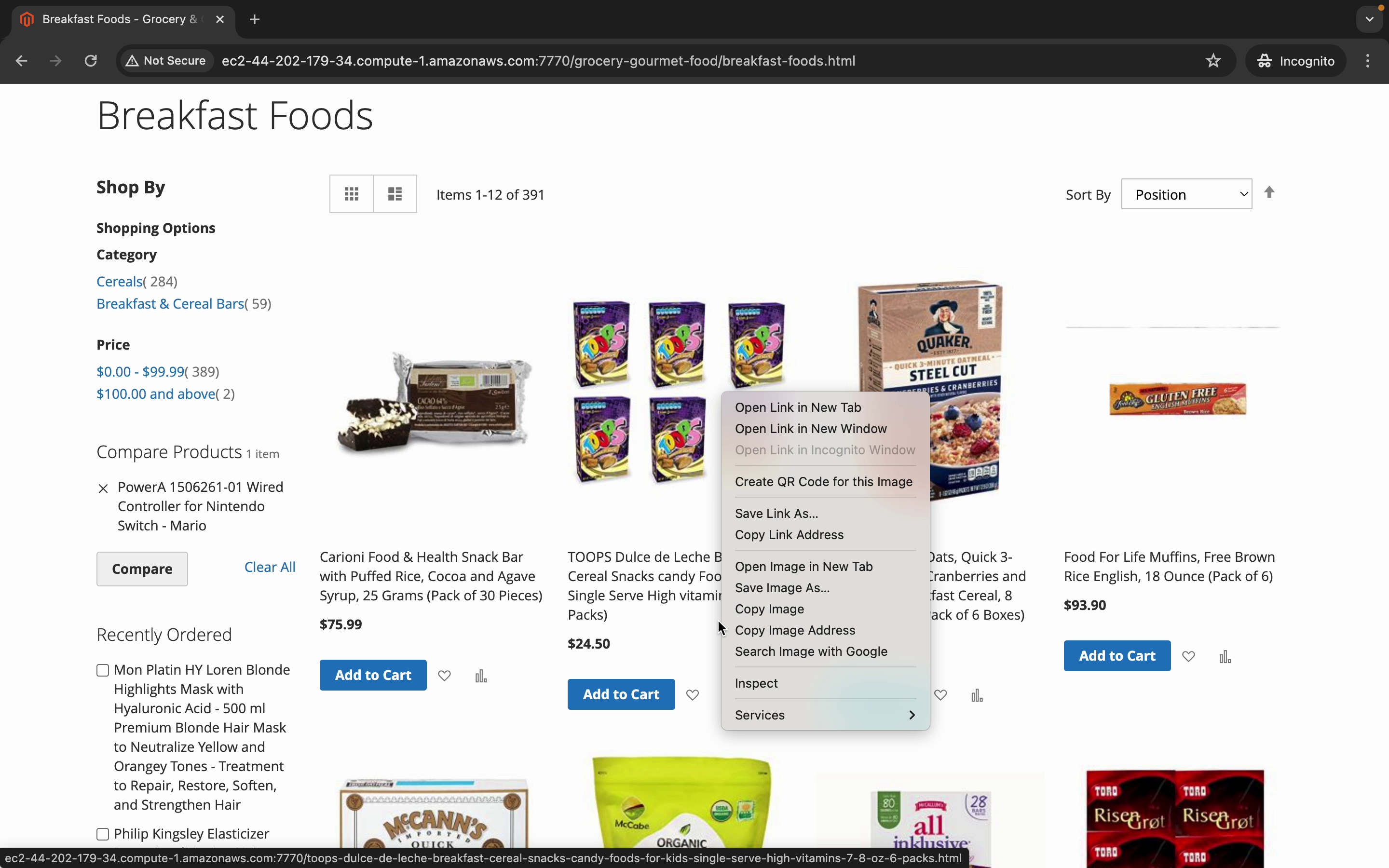1389x868 pixels.
Task: Add Carioni snack bar to compare
Action: pyautogui.click(x=481, y=676)
